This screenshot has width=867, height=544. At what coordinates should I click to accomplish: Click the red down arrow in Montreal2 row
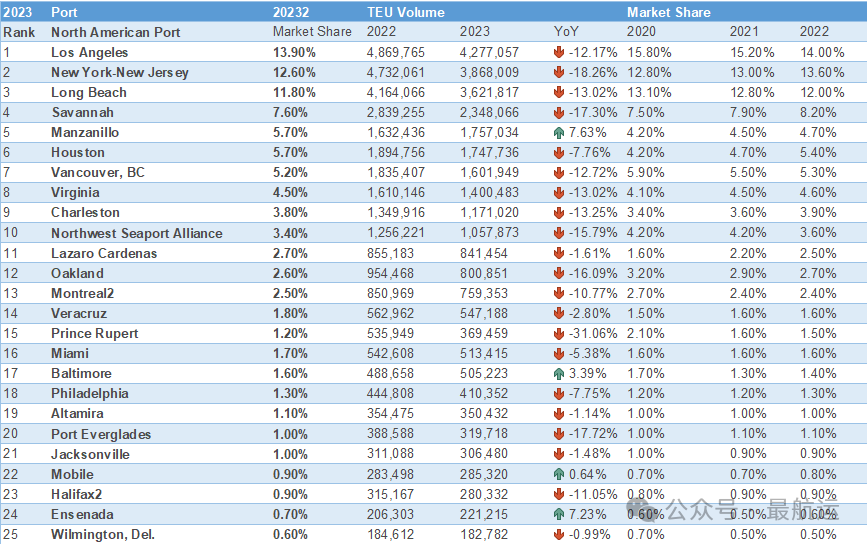click(558, 293)
